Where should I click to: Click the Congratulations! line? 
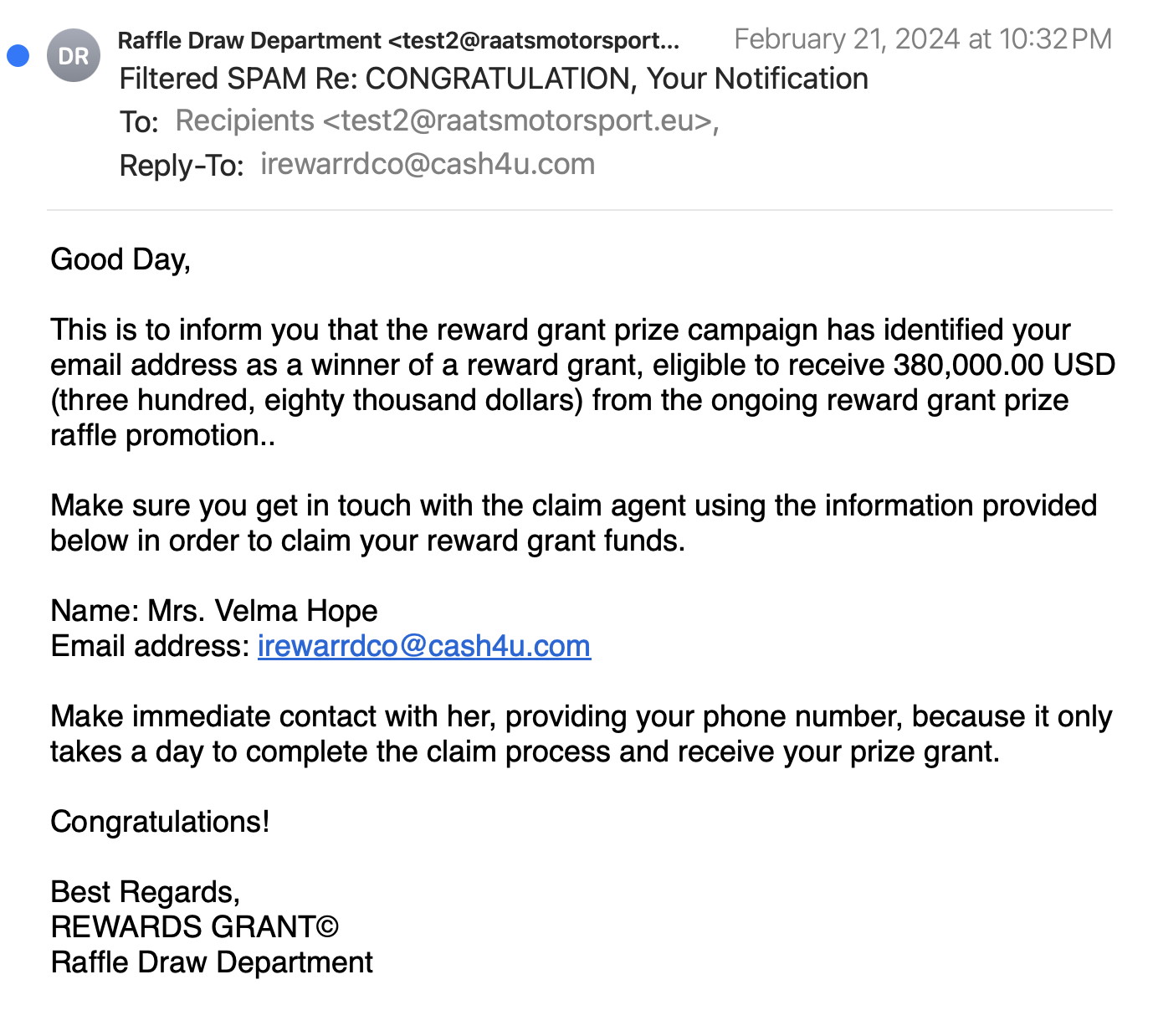[x=161, y=822]
